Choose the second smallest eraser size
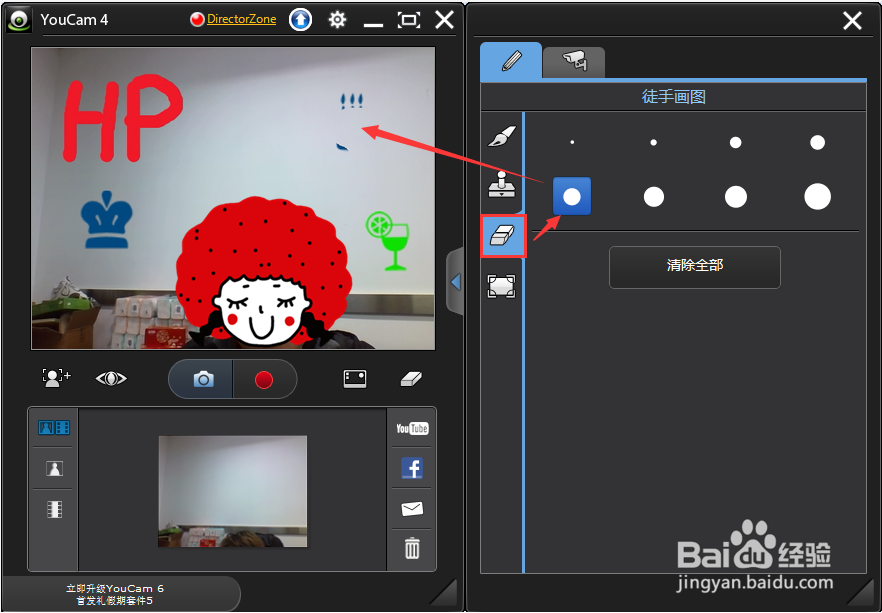 654,142
